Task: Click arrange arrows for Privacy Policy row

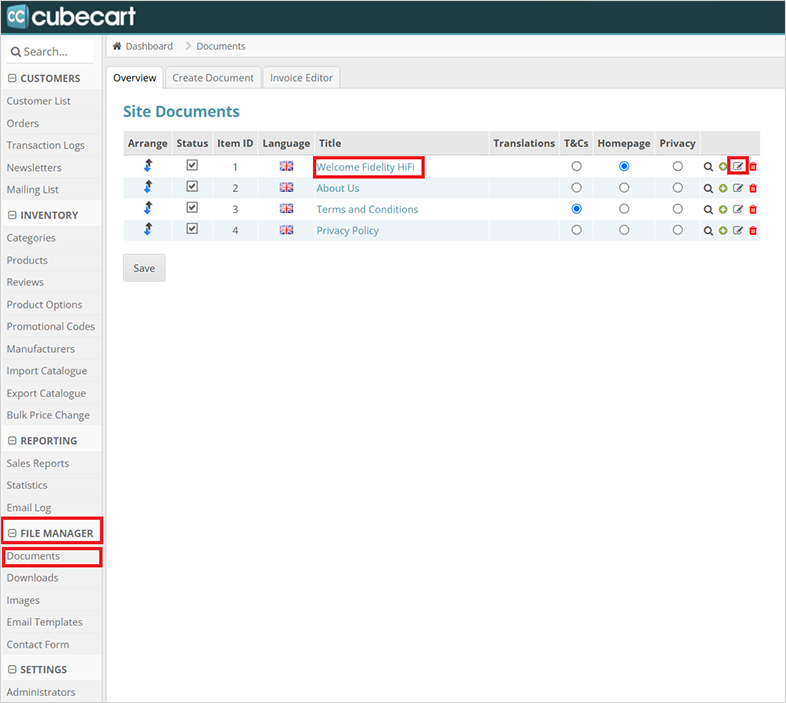Action: 148,229
